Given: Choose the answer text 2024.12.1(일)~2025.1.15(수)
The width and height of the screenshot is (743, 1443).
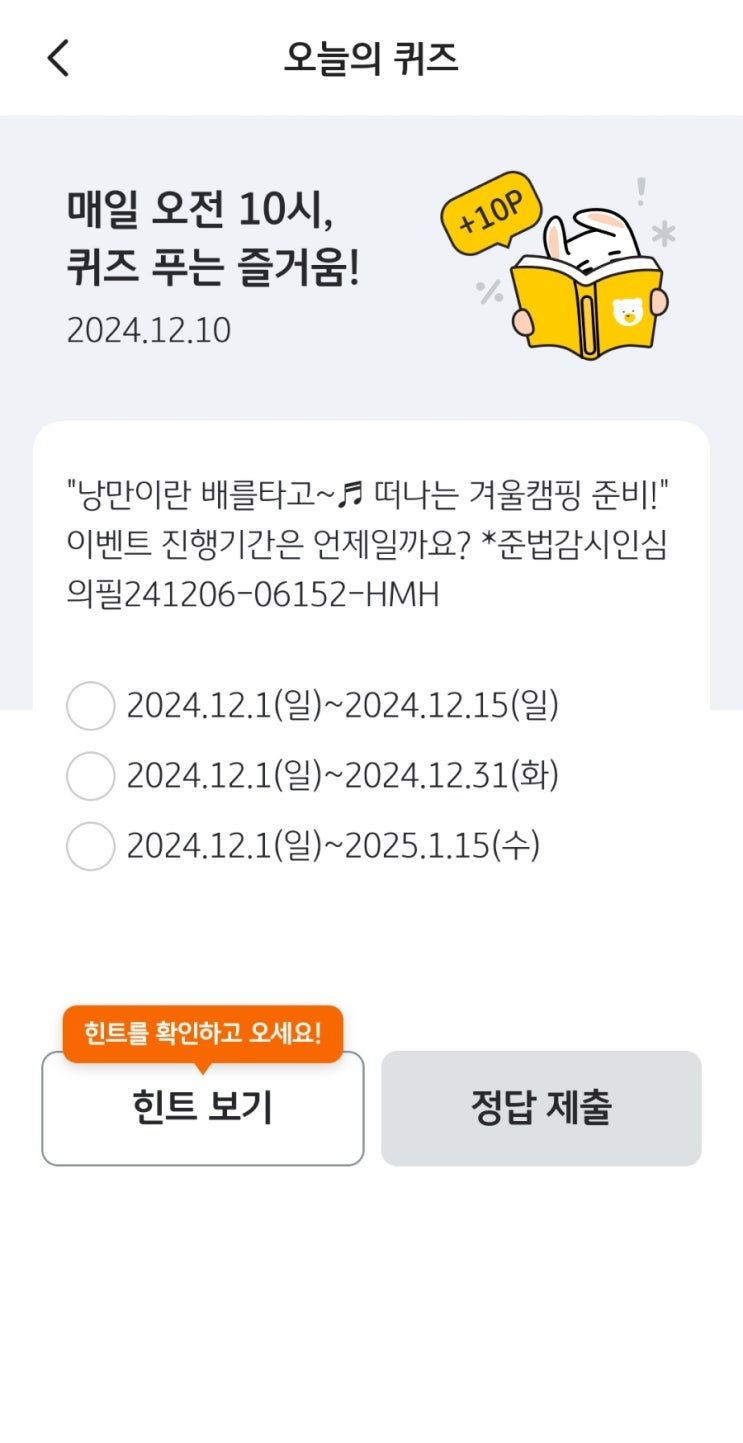Looking at the screenshot, I should [334, 846].
